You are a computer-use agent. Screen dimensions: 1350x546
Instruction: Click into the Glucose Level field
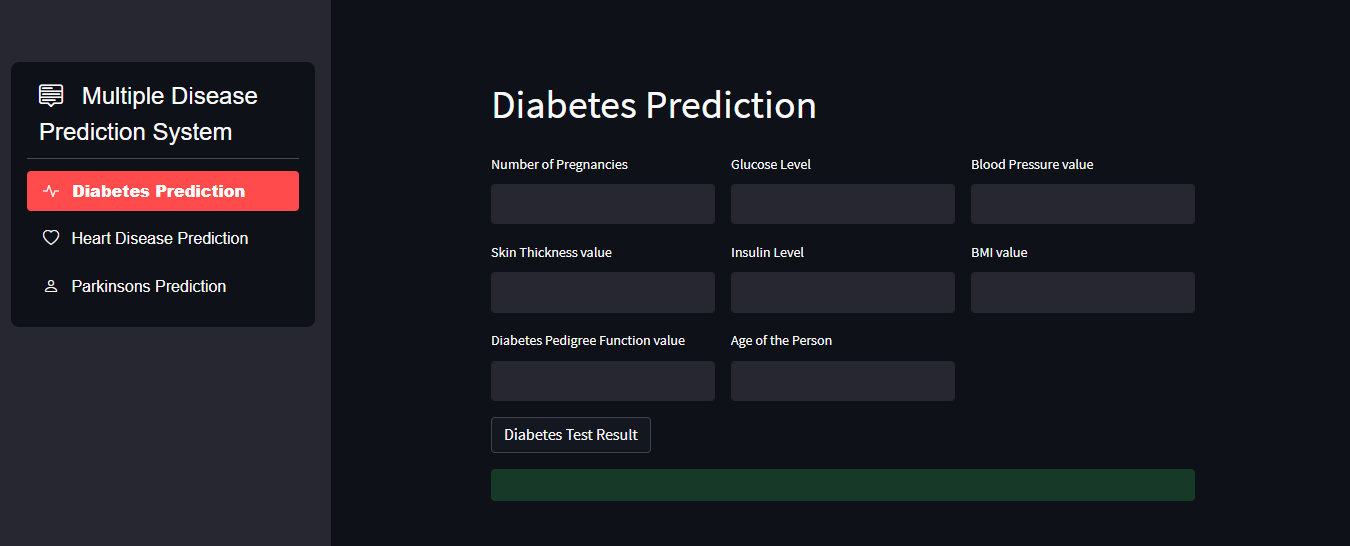click(843, 204)
